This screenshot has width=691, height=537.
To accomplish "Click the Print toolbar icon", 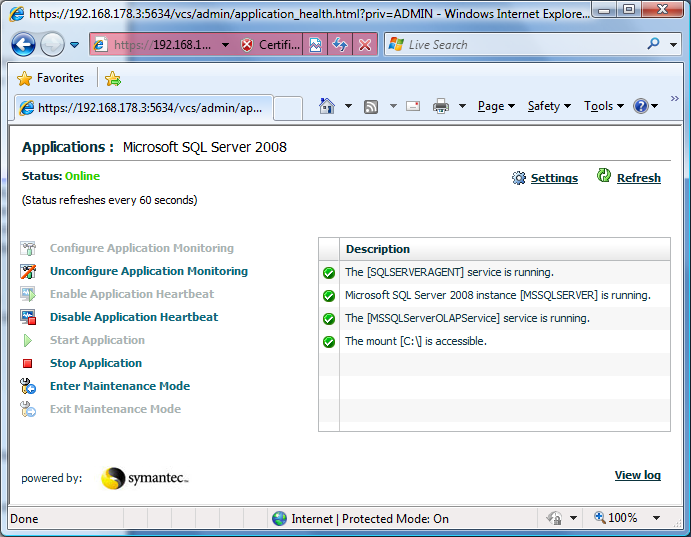I will pos(441,106).
